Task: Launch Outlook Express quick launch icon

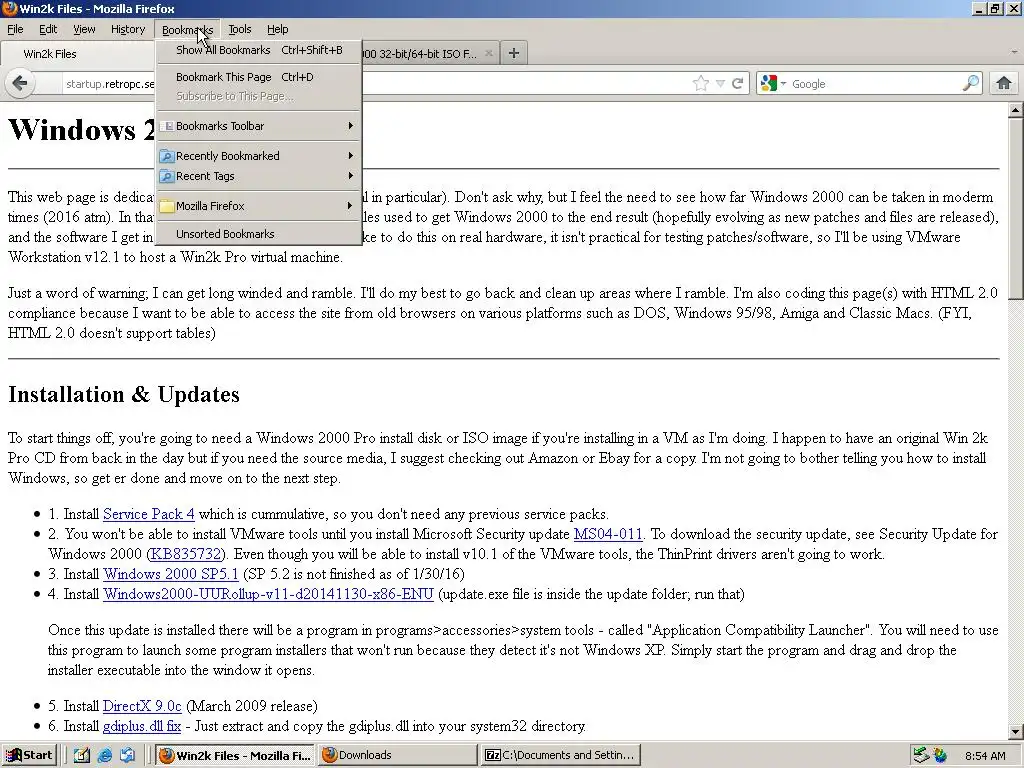Action: [127, 755]
